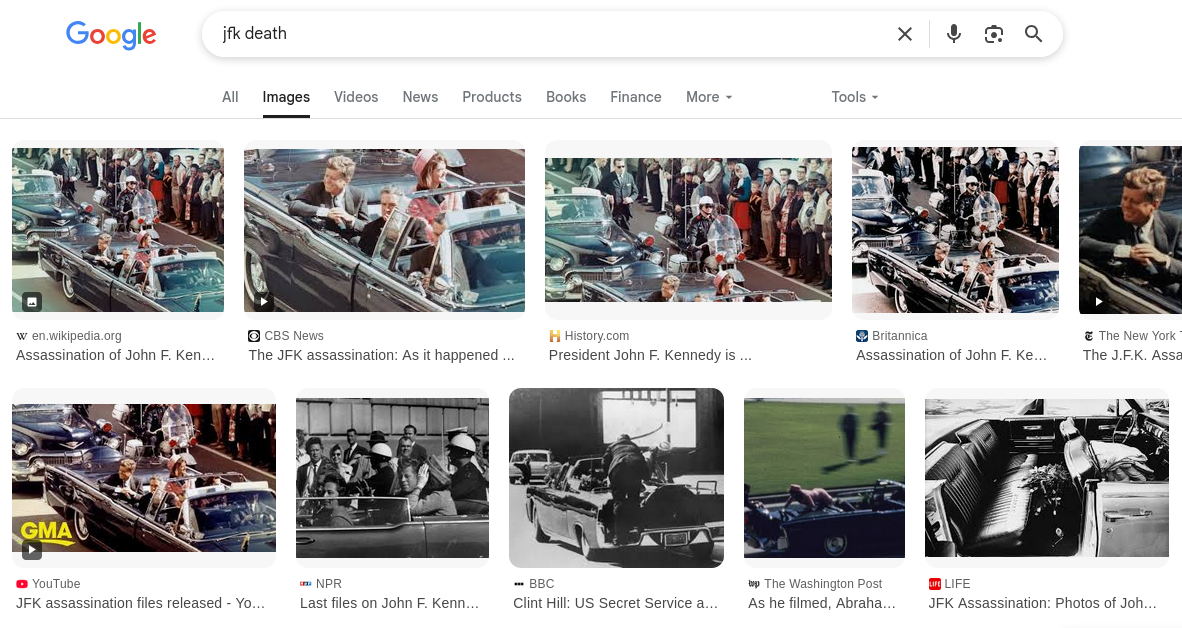Click the CBS News source label
The height and width of the screenshot is (628, 1182).
click(294, 336)
